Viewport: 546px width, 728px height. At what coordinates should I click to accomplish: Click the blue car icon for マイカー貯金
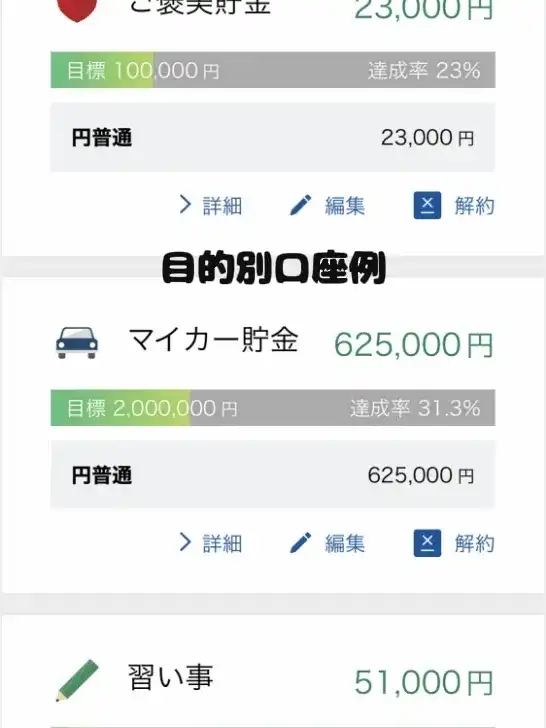(77, 343)
